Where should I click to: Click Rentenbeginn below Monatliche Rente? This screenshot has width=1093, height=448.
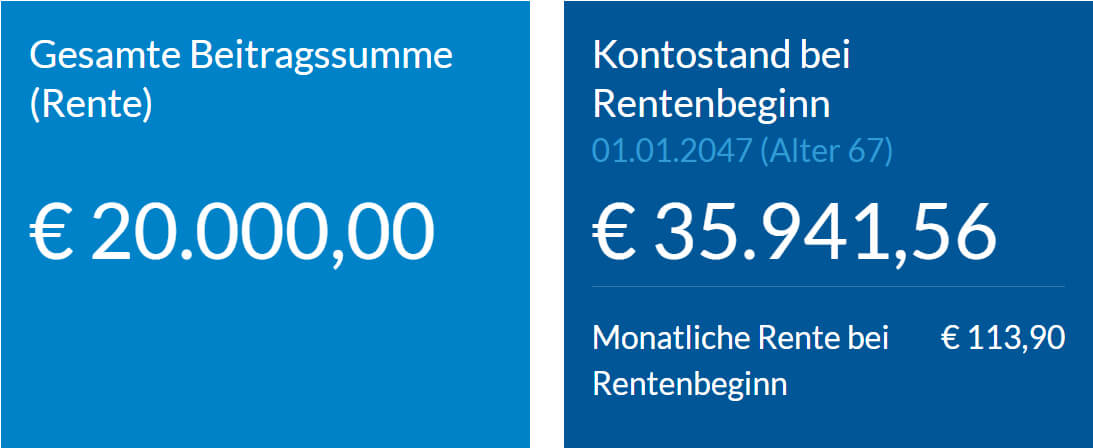point(689,384)
